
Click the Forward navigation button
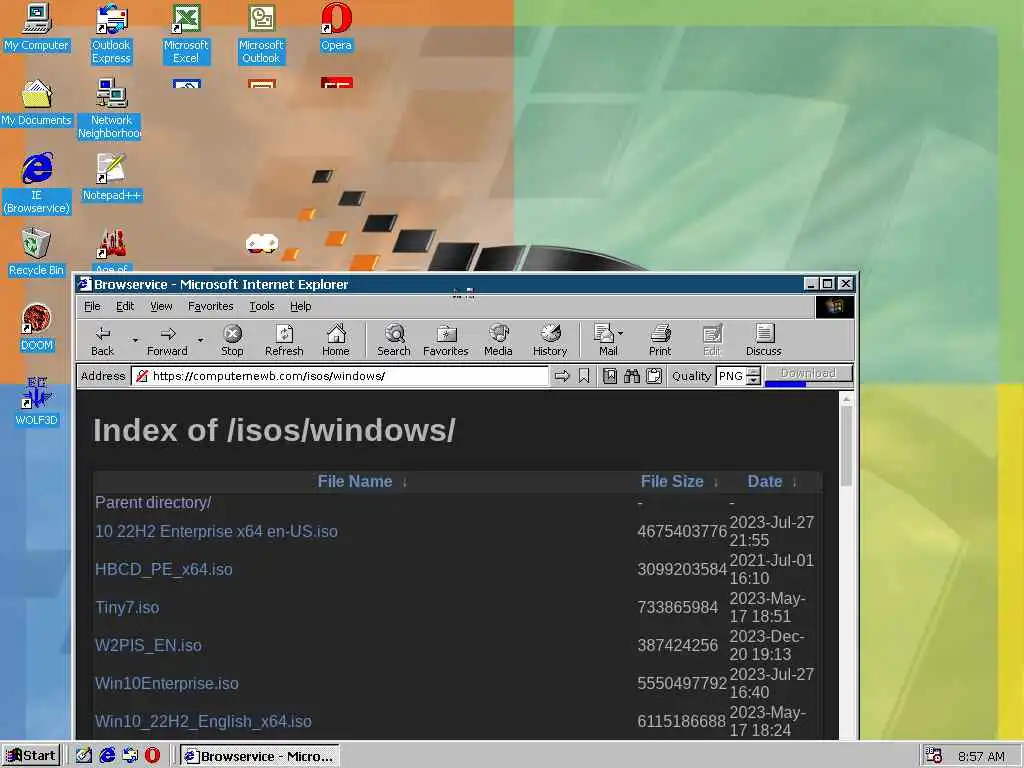[x=167, y=340]
